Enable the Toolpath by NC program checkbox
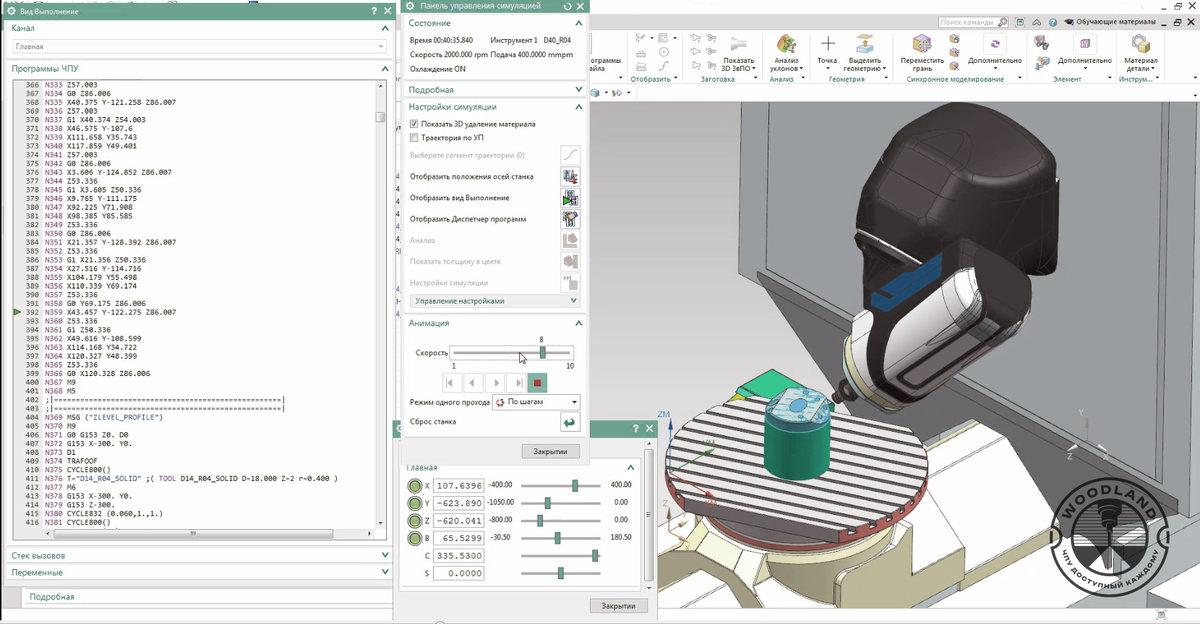1200x624 pixels. click(414, 138)
